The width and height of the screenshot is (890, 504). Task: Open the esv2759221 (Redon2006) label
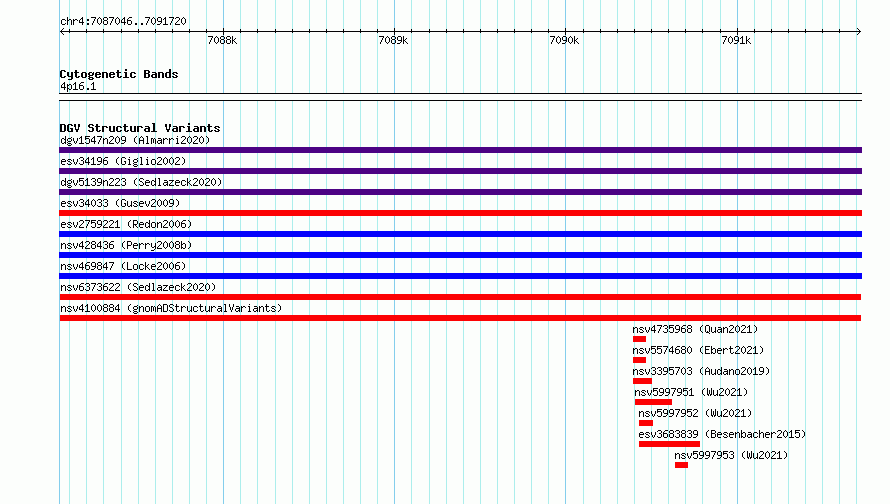[x=126, y=224]
